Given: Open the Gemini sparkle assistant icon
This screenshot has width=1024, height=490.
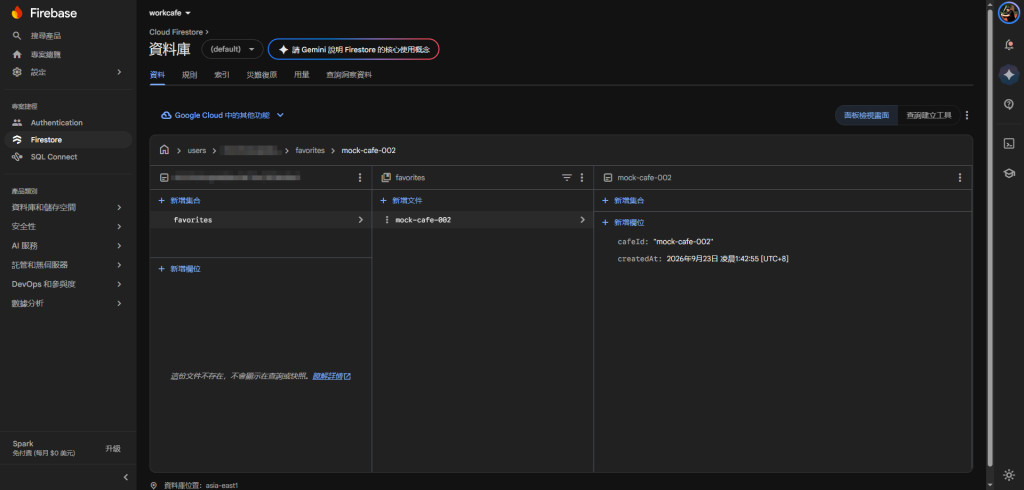Looking at the screenshot, I should click(x=1008, y=74).
